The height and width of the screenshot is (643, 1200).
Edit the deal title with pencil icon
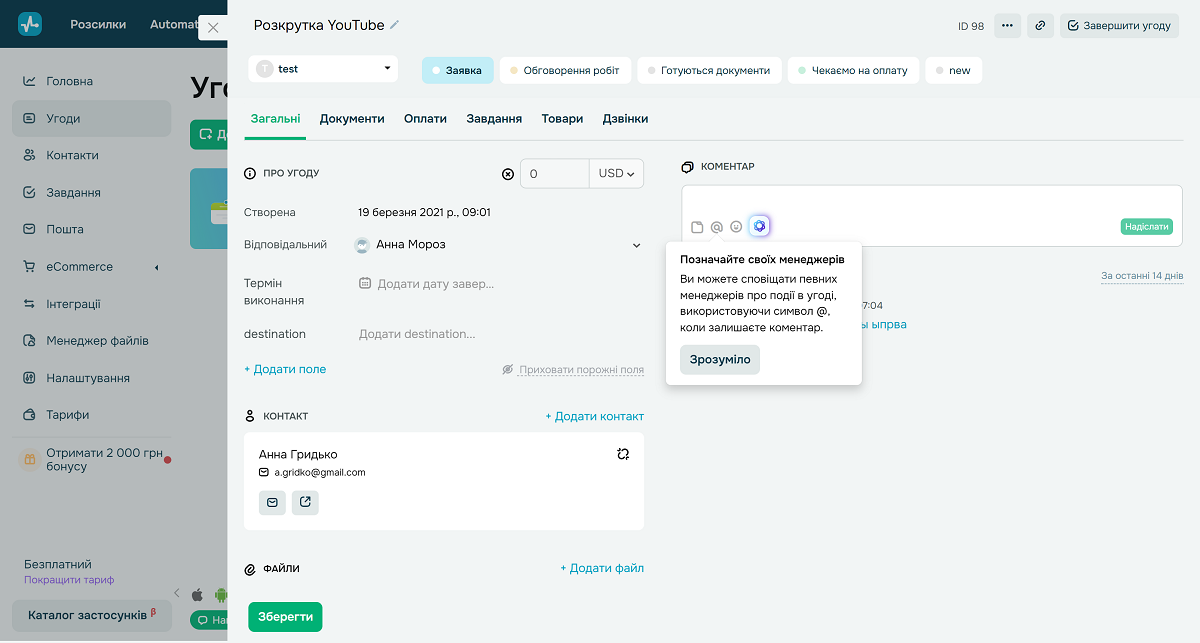point(394,25)
